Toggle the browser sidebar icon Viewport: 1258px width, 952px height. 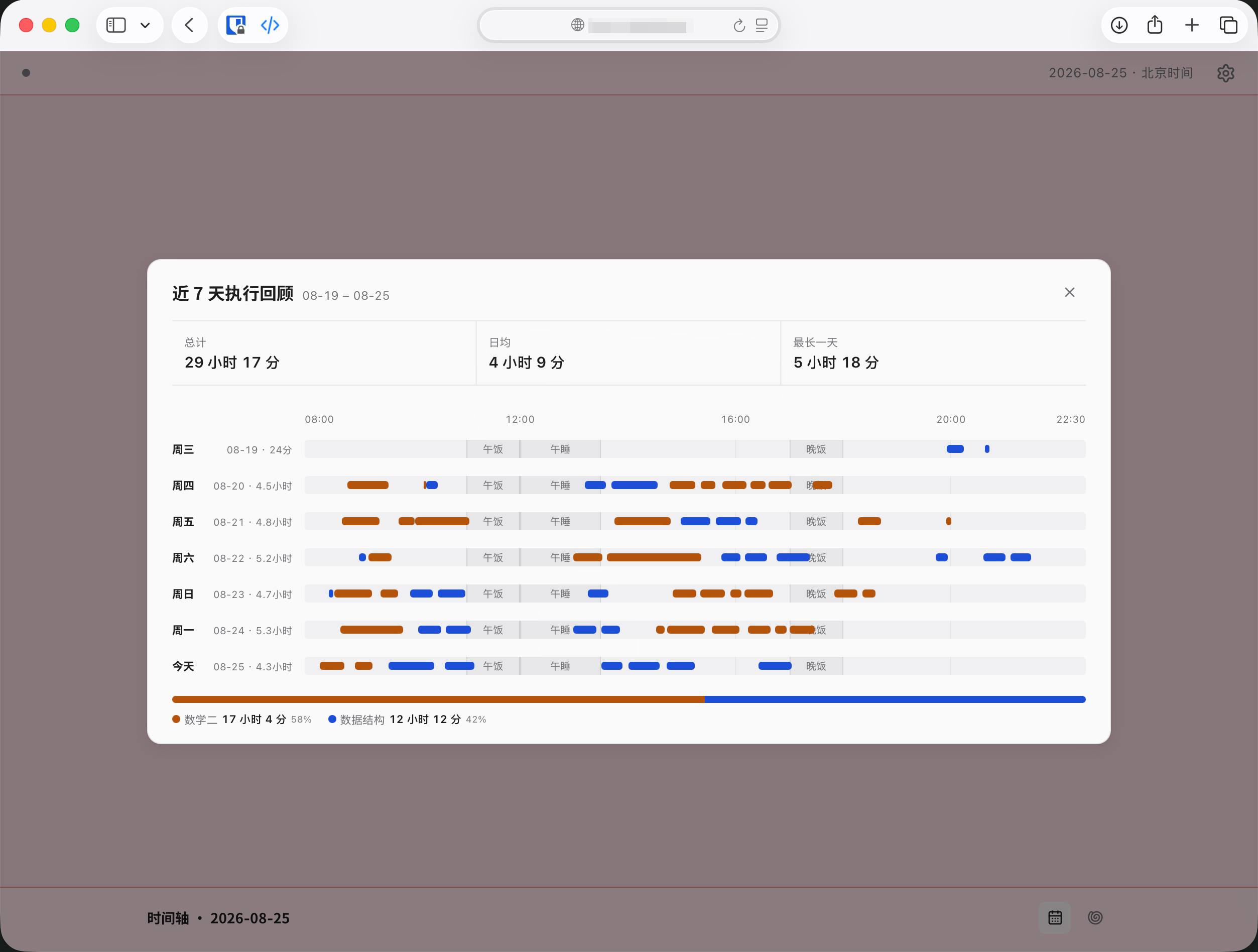pyautogui.click(x=116, y=25)
